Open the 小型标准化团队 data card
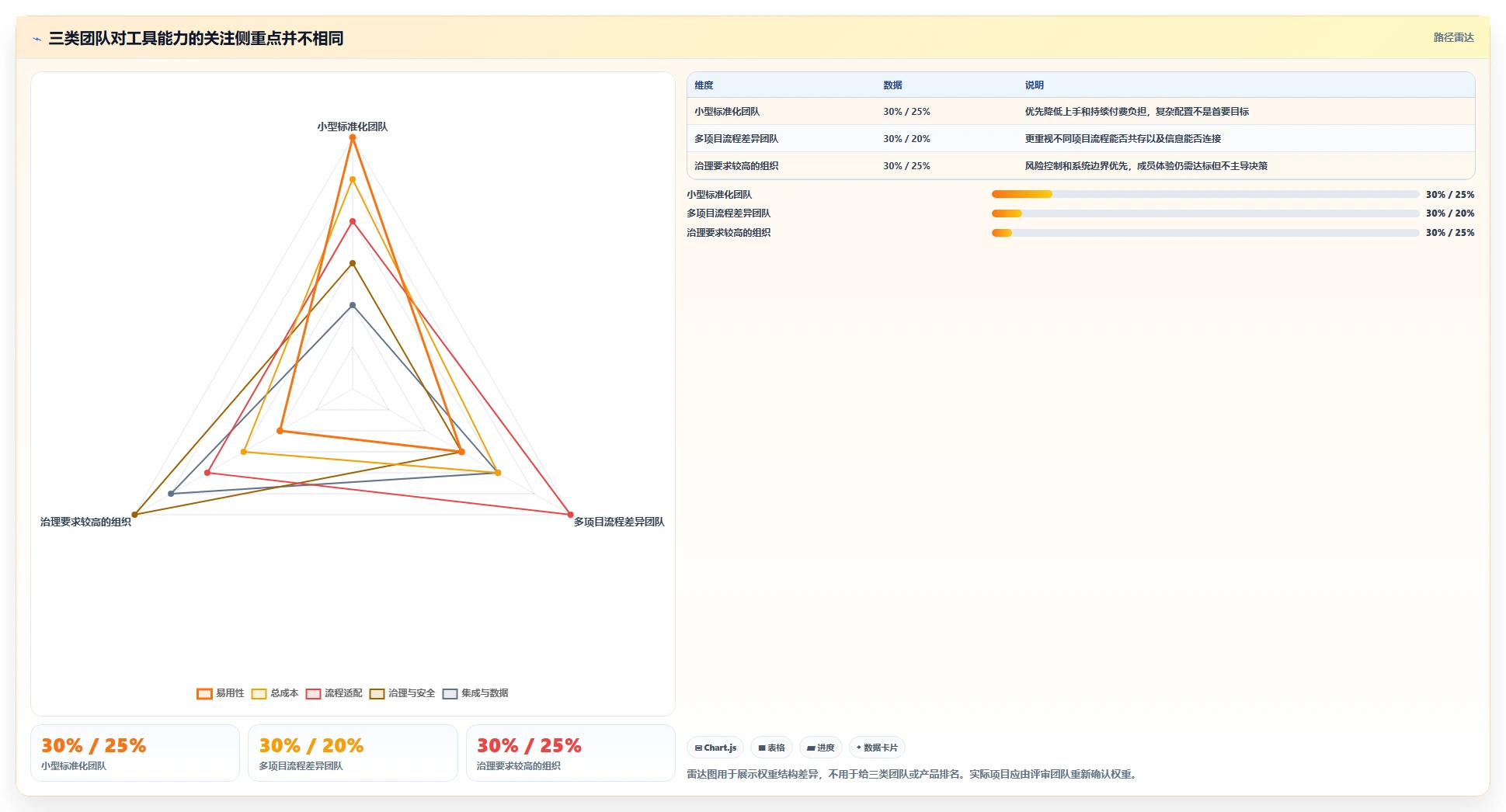 (x=135, y=753)
